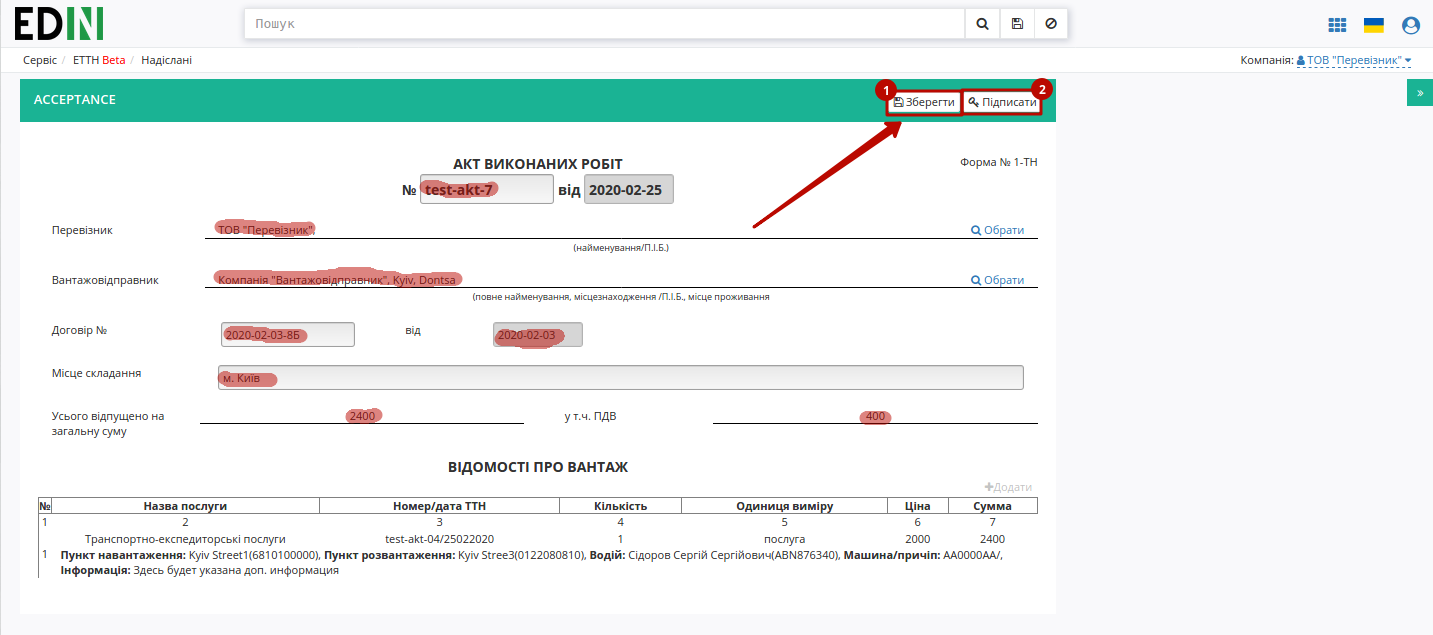Image resolution: width=1433 pixels, height=635 pixels.
Task: Open the apps grid icon
Action: [1337, 25]
